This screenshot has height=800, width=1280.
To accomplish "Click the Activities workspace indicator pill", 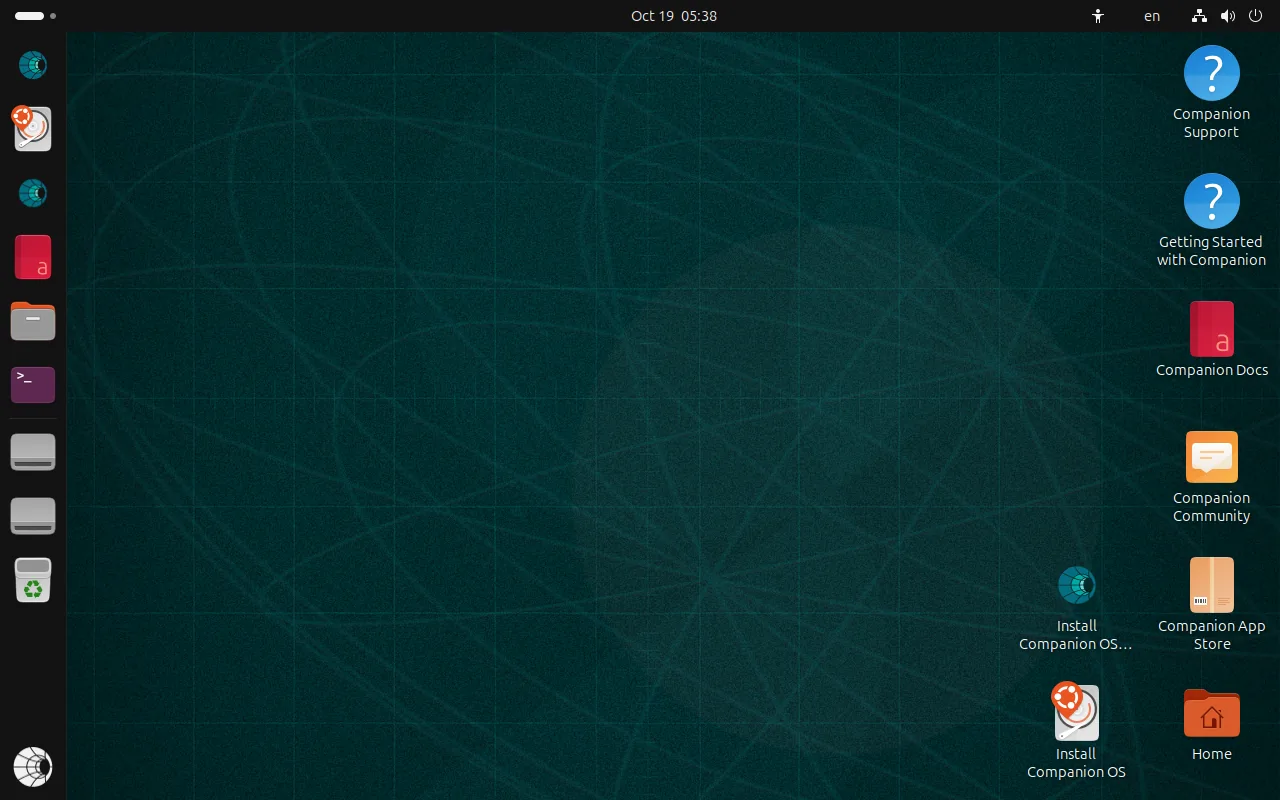I will pyautogui.click(x=30, y=16).
